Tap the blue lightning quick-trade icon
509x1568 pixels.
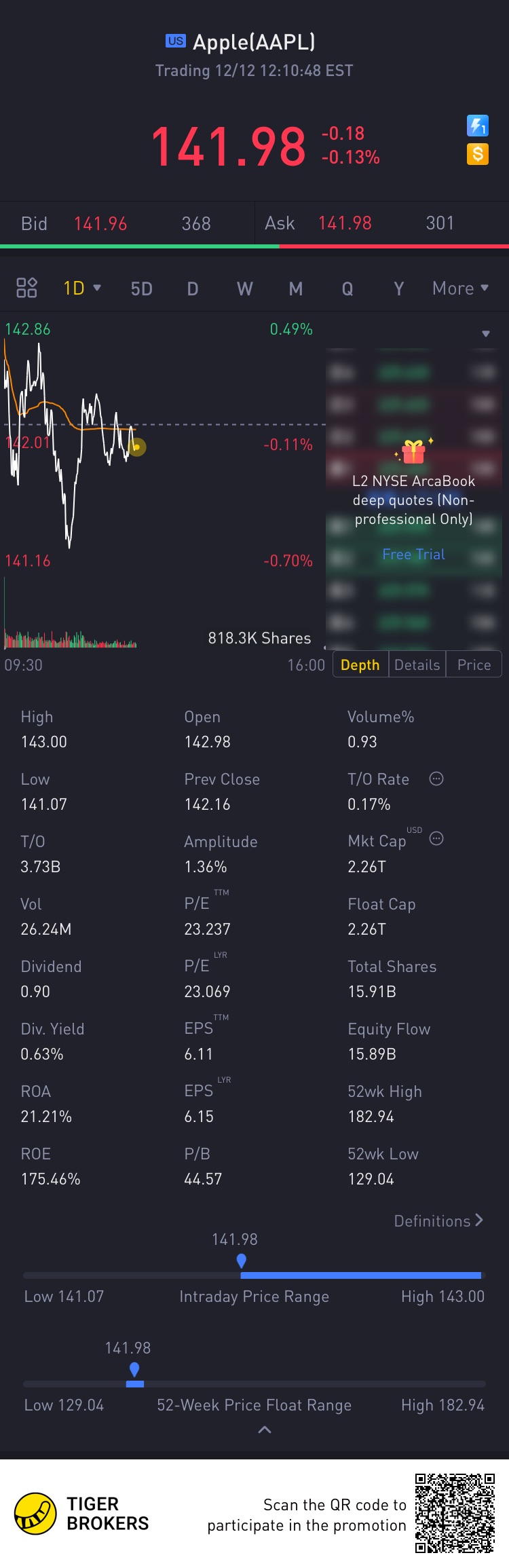(x=478, y=126)
